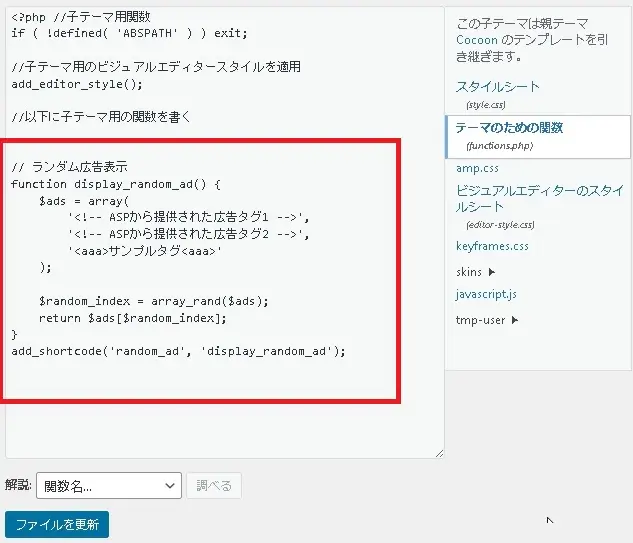Expand the skins folder
Screen dimensions: 633x543
click(475, 272)
